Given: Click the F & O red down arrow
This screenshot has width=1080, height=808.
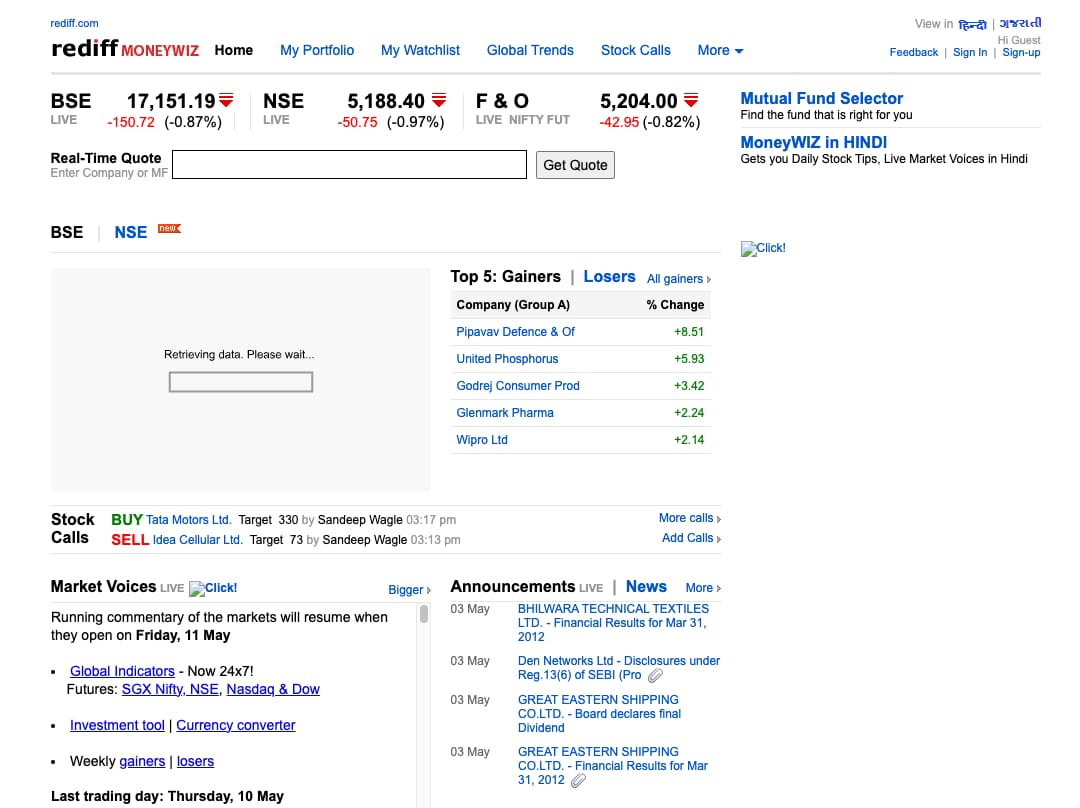Looking at the screenshot, I should (691, 101).
